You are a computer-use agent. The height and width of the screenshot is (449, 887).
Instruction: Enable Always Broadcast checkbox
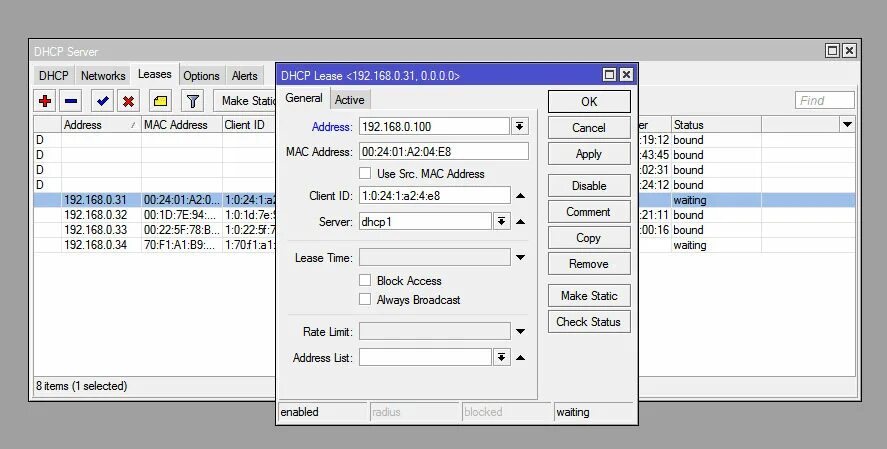(x=365, y=299)
